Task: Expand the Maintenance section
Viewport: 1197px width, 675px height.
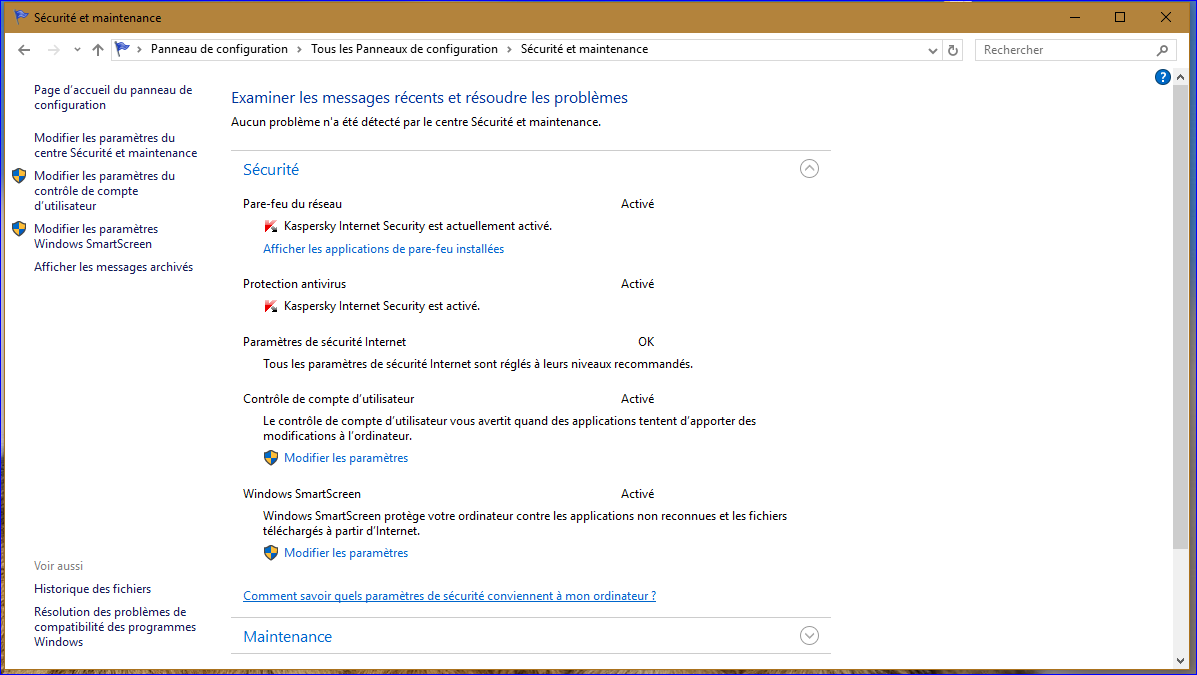Action: [x=809, y=635]
